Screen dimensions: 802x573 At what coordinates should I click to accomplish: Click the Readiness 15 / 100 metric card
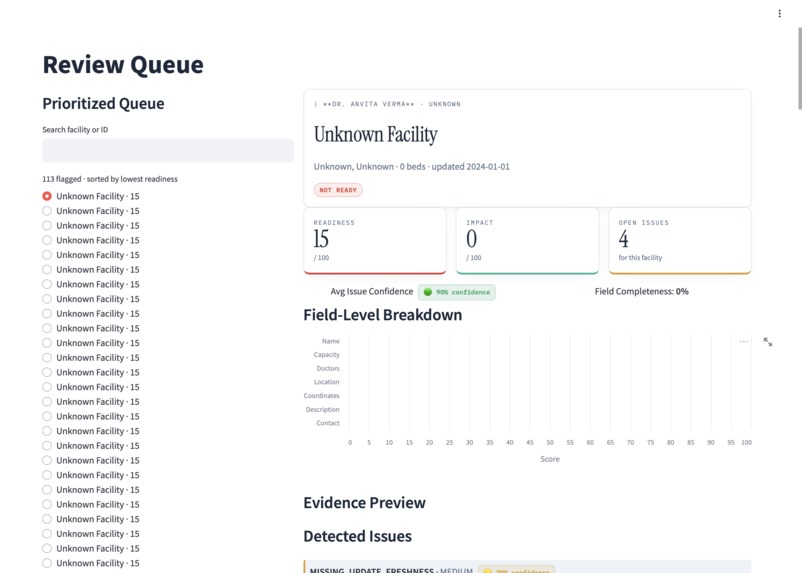375,240
